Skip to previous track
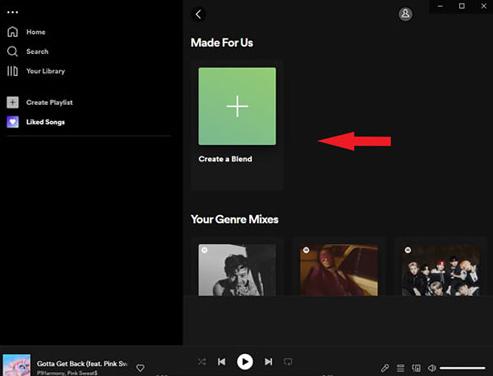This screenshot has width=493, height=376. (x=222, y=362)
